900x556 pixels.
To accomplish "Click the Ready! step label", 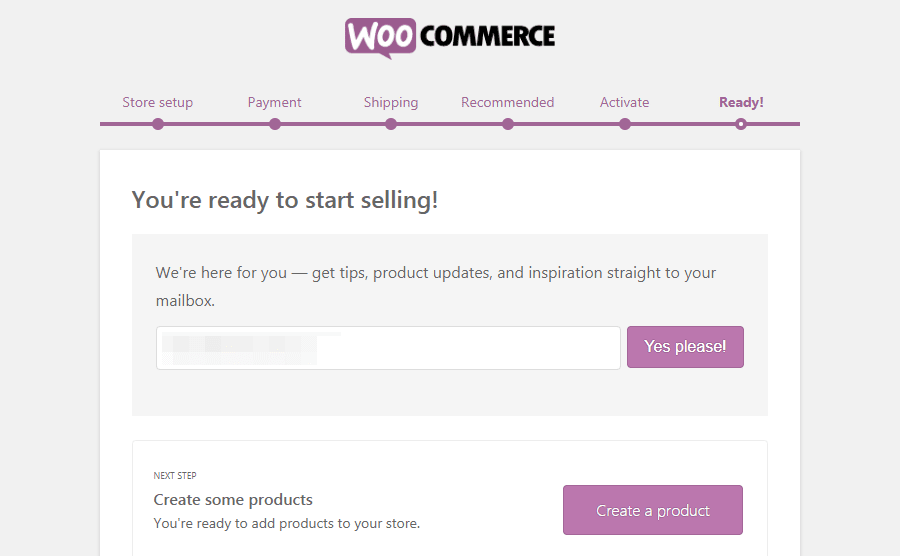I will coord(741,102).
